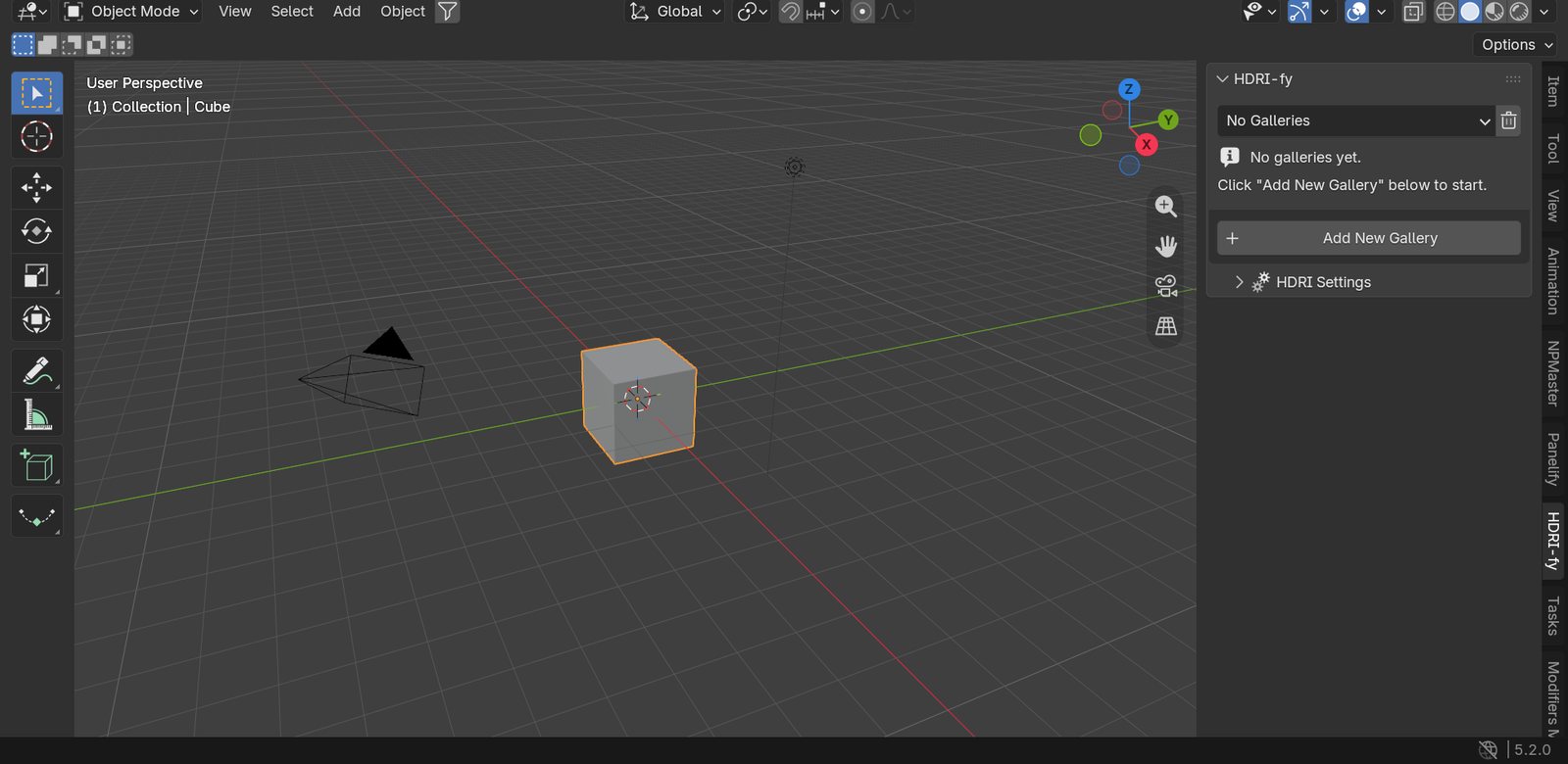Select the Add Cube tool
The height and width of the screenshot is (764, 1568).
pos(37,466)
